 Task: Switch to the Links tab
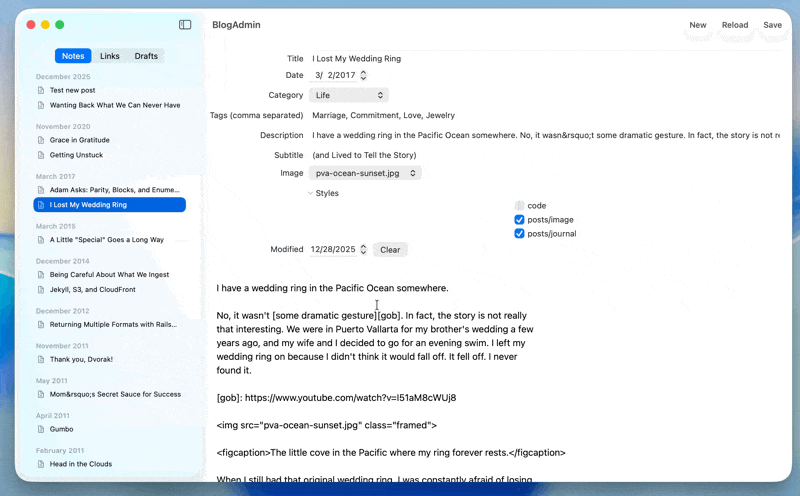[x=110, y=56]
